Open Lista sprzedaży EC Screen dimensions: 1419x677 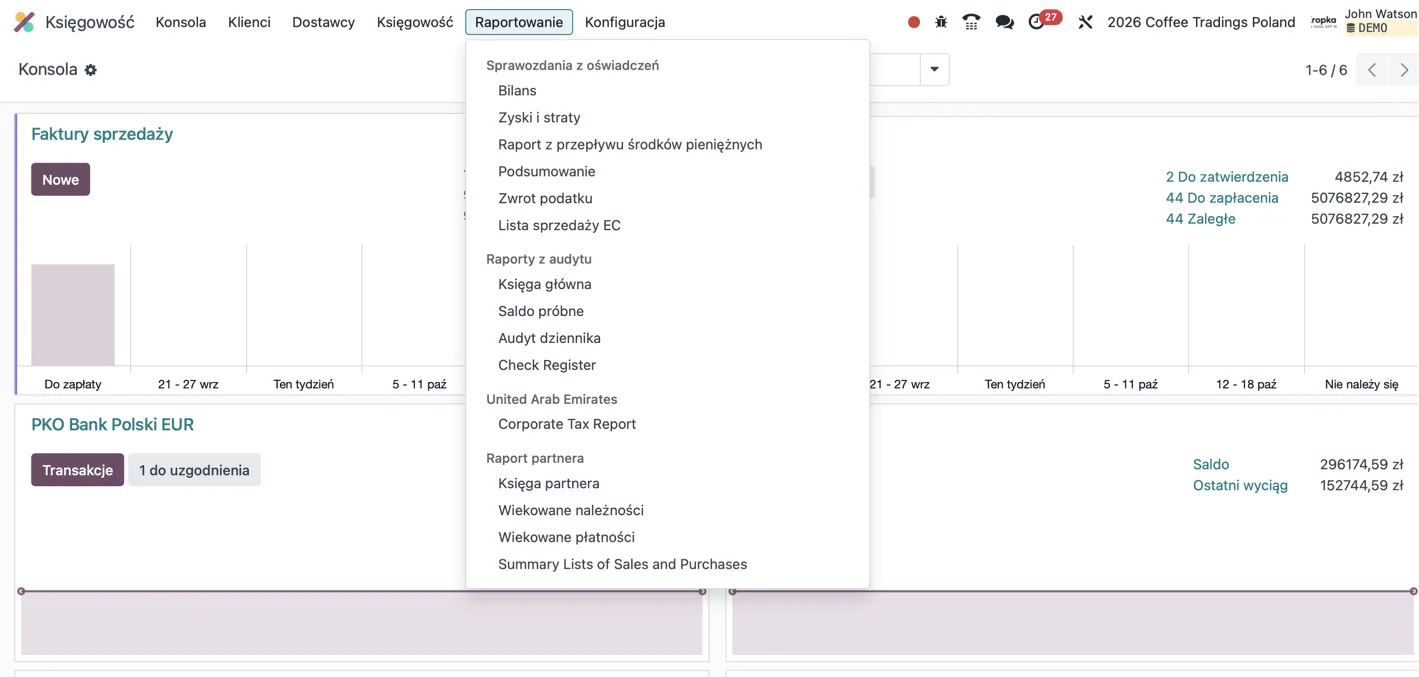tap(668, 226)
